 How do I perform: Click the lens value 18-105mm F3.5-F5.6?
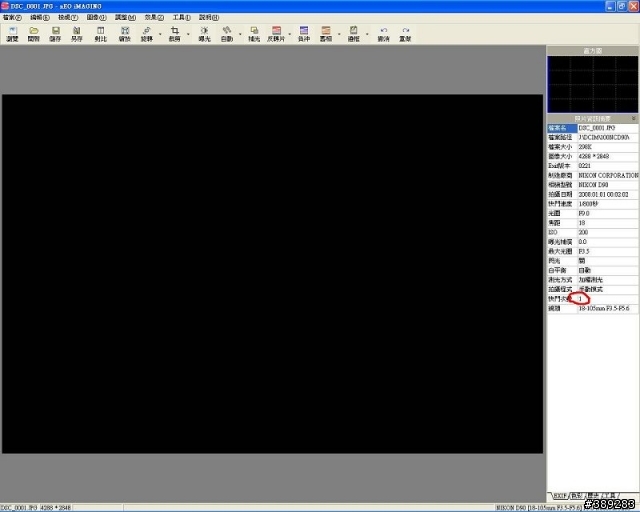tap(604, 308)
